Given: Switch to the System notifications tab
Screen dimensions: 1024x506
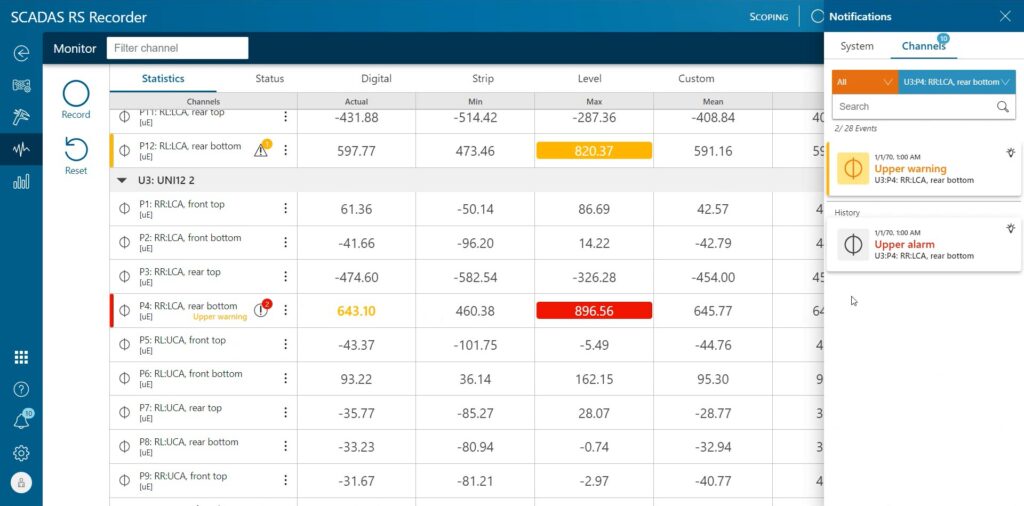Looking at the screenshot, I should pyautogui.click(x=857, y=46).
